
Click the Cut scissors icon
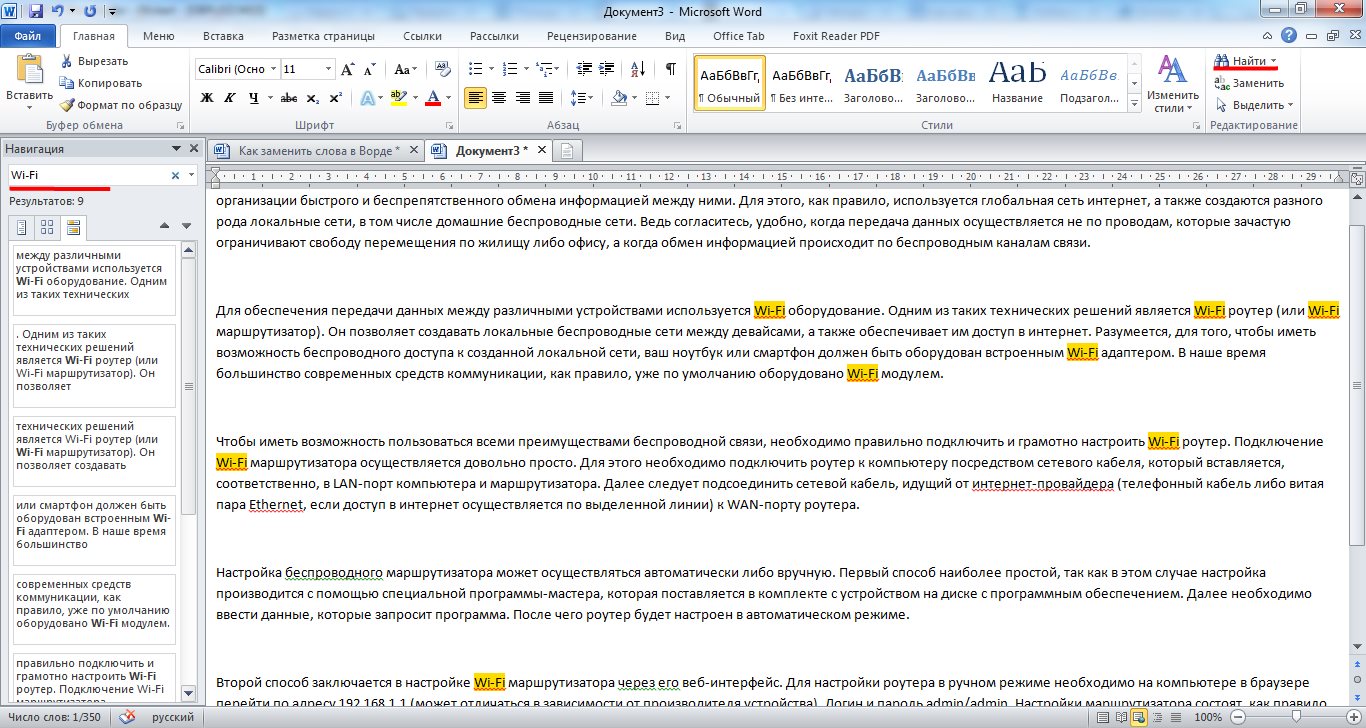click(x=67, y=61)
